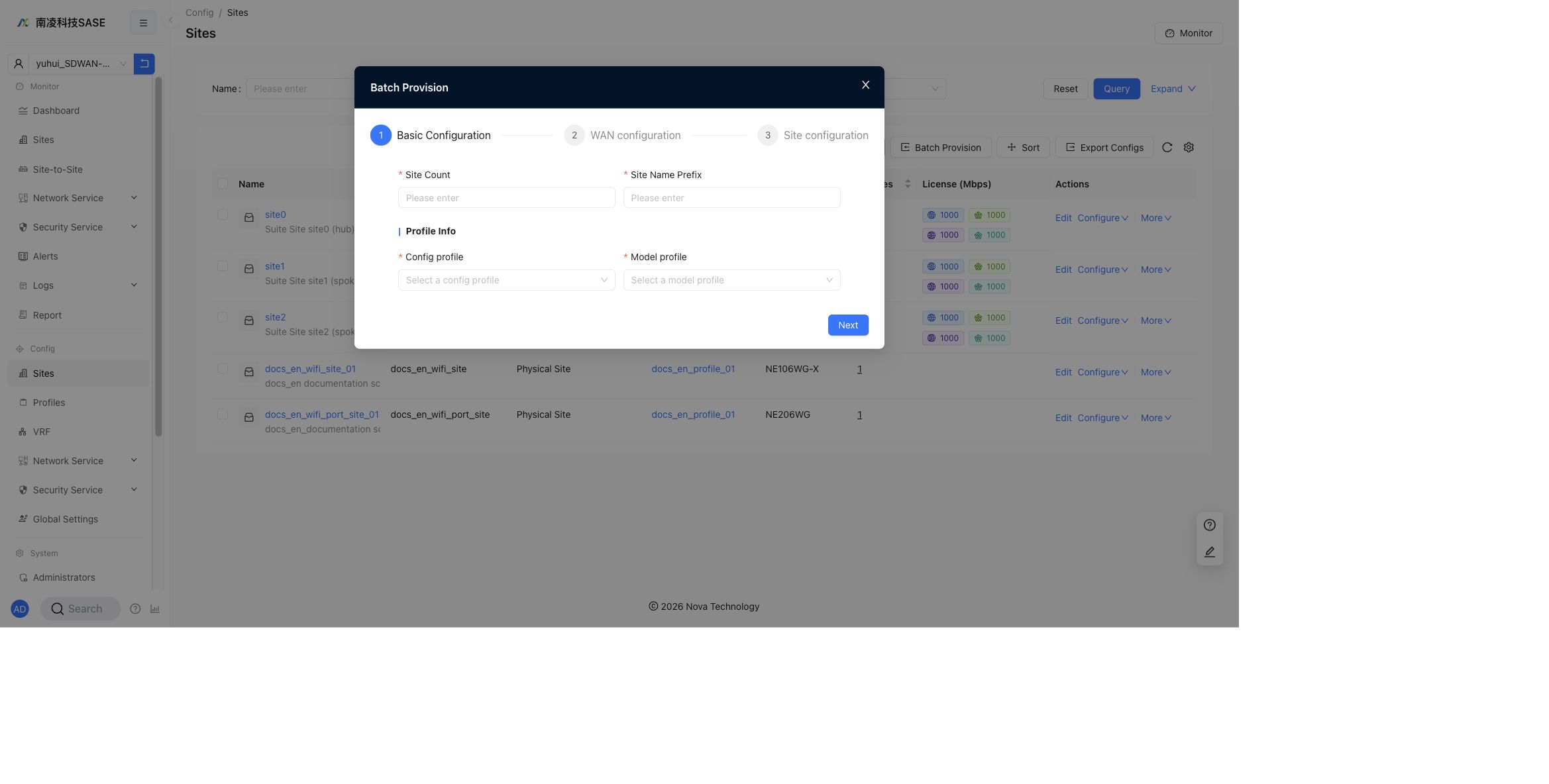Collapse the sidebar with the arrow handle
Image resolution: width=1549 pixels, height=784 pixels.
point(170,20)
